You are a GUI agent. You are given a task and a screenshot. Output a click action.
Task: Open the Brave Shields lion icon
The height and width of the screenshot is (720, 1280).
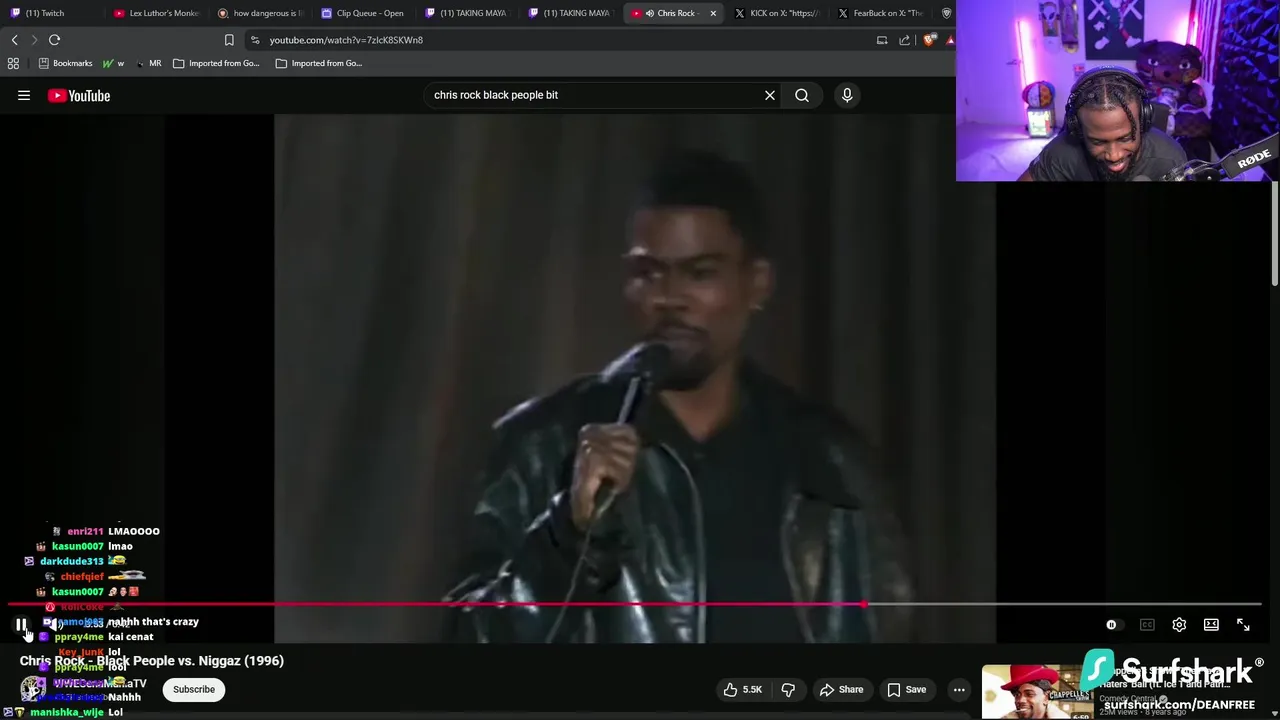[929, 40]
